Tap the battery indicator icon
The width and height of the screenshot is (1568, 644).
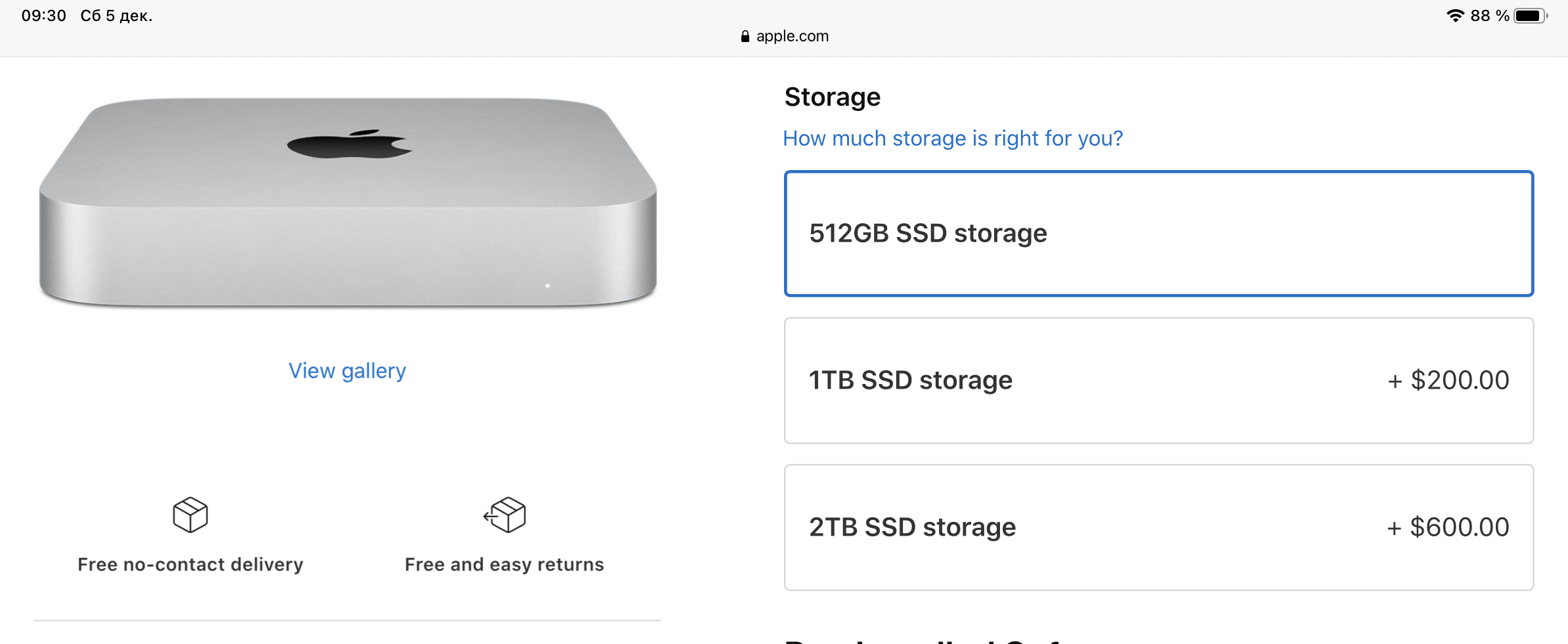coord(1531,16)
